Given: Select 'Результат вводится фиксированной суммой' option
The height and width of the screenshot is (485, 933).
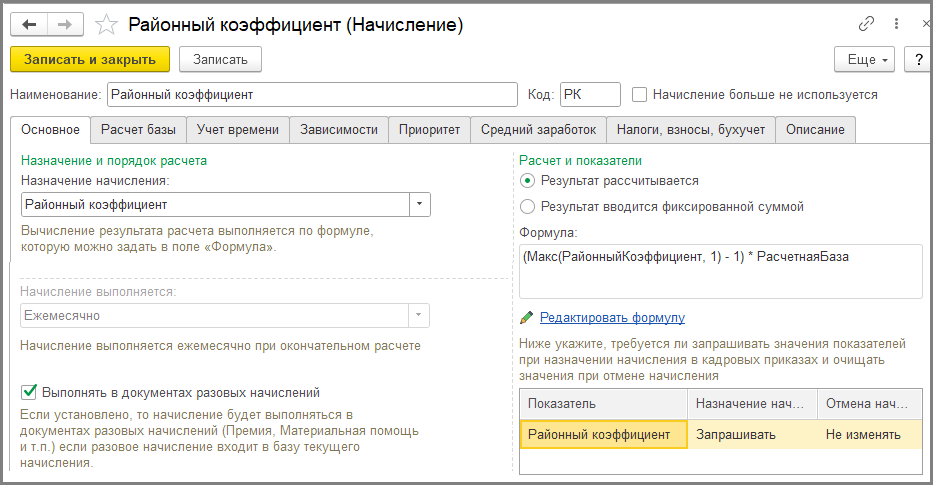Looking at the screenshot, I should point(528,207).
